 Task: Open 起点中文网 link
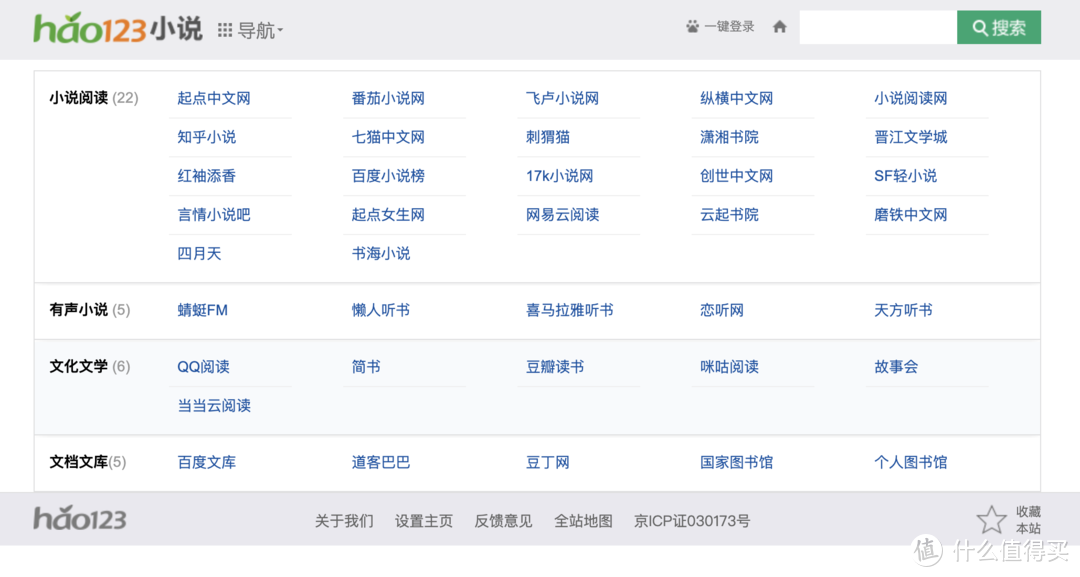(214, 98)
